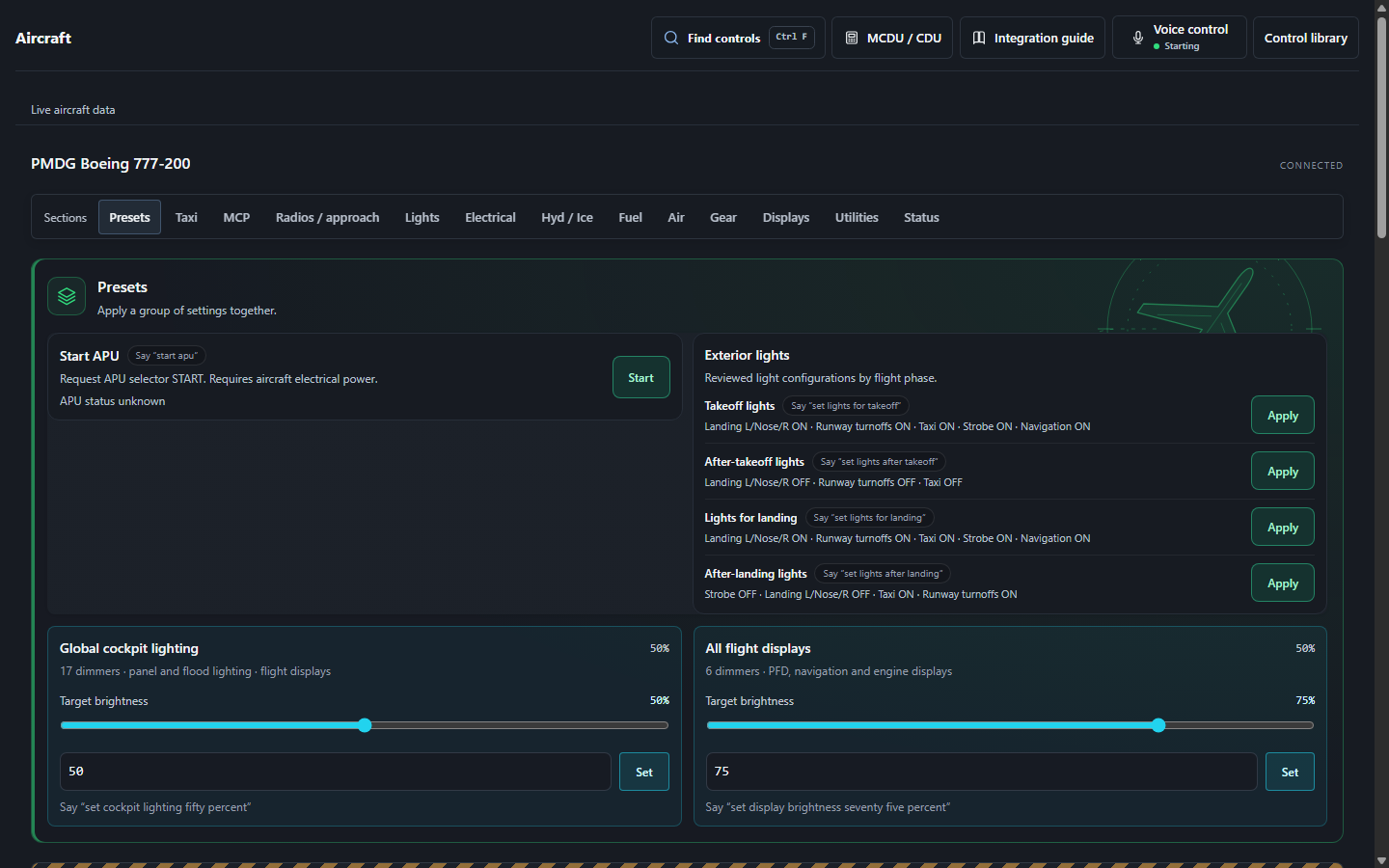Click the '17 dimmers' description line
Screen dimensions: 1389x868
(195, 671)
